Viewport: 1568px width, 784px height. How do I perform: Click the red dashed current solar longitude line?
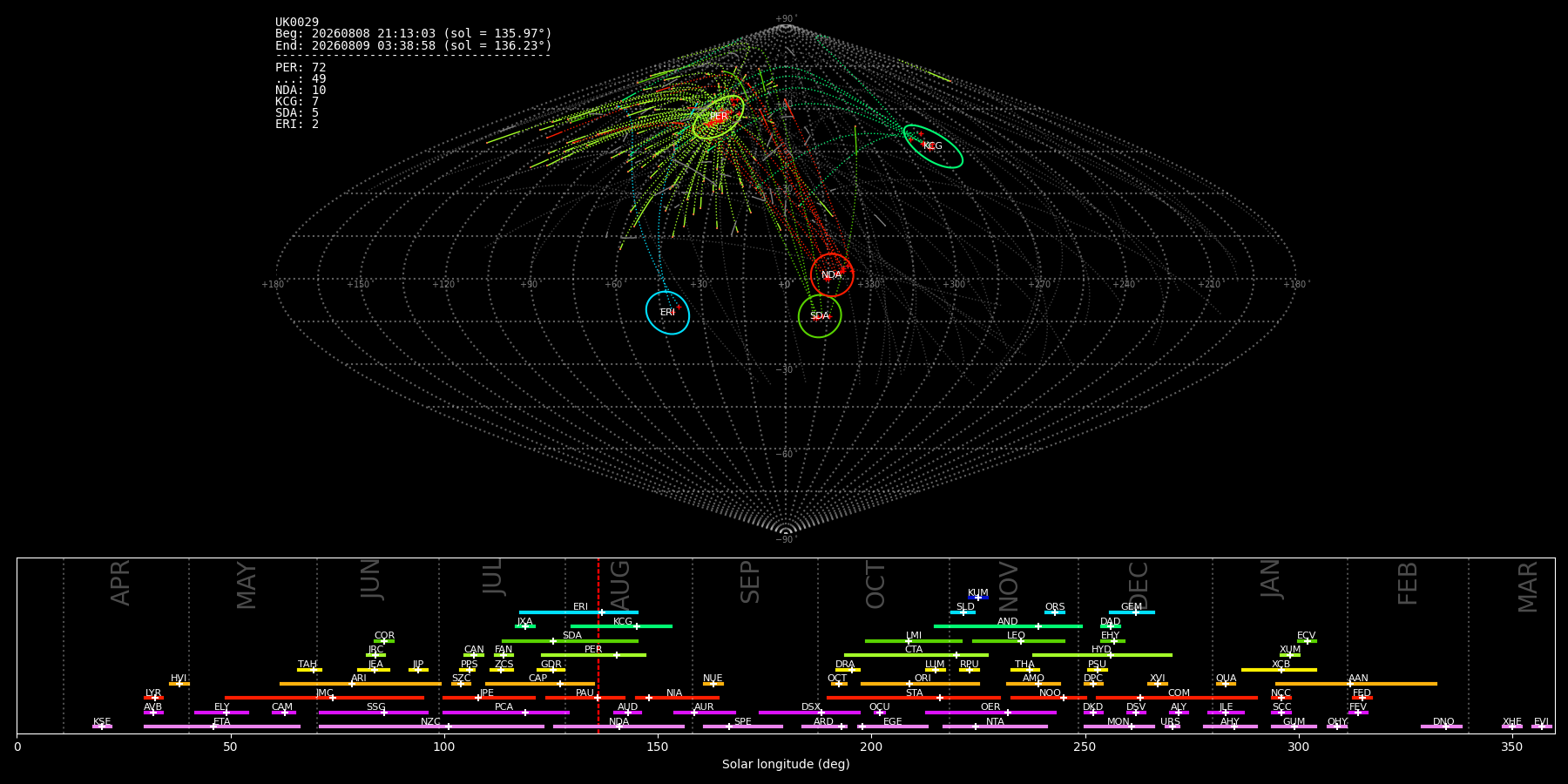click(598, 645)
